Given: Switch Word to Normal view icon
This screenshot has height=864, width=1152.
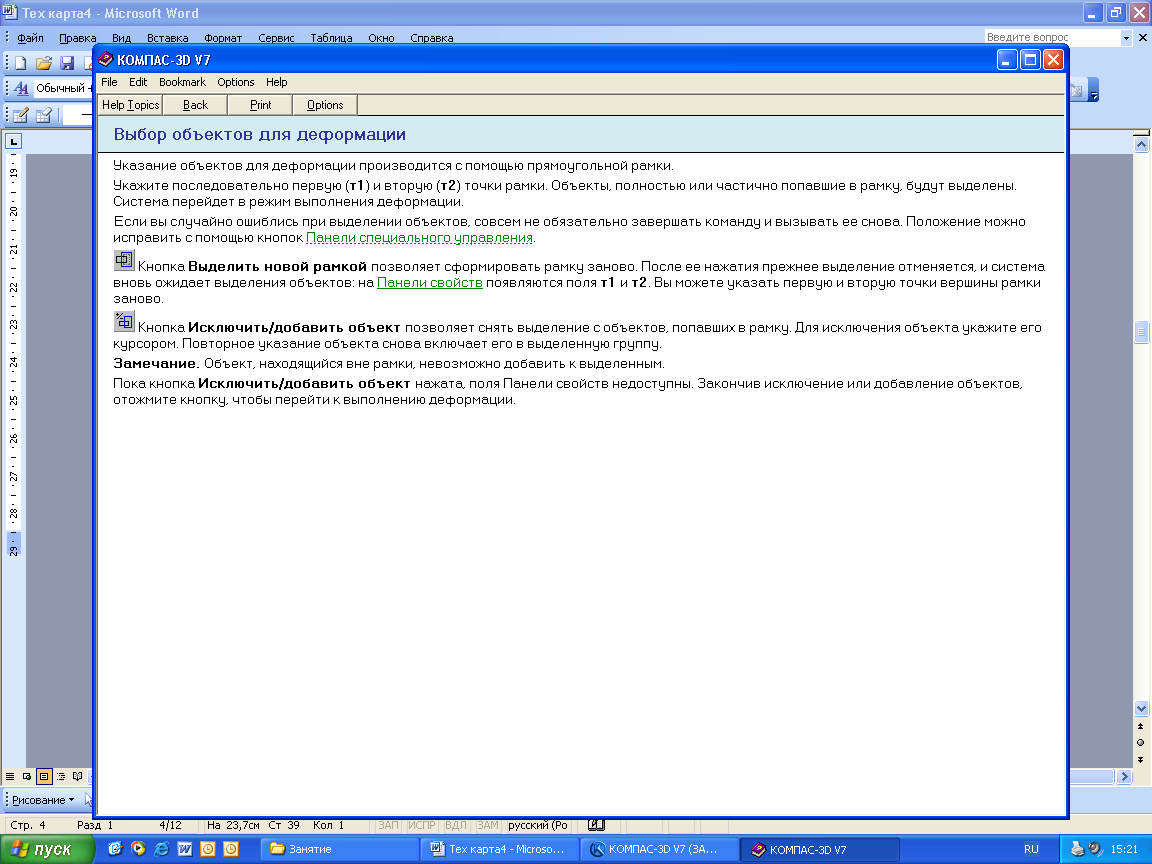Looking at the screenshot, I should [x=10, y=776].
